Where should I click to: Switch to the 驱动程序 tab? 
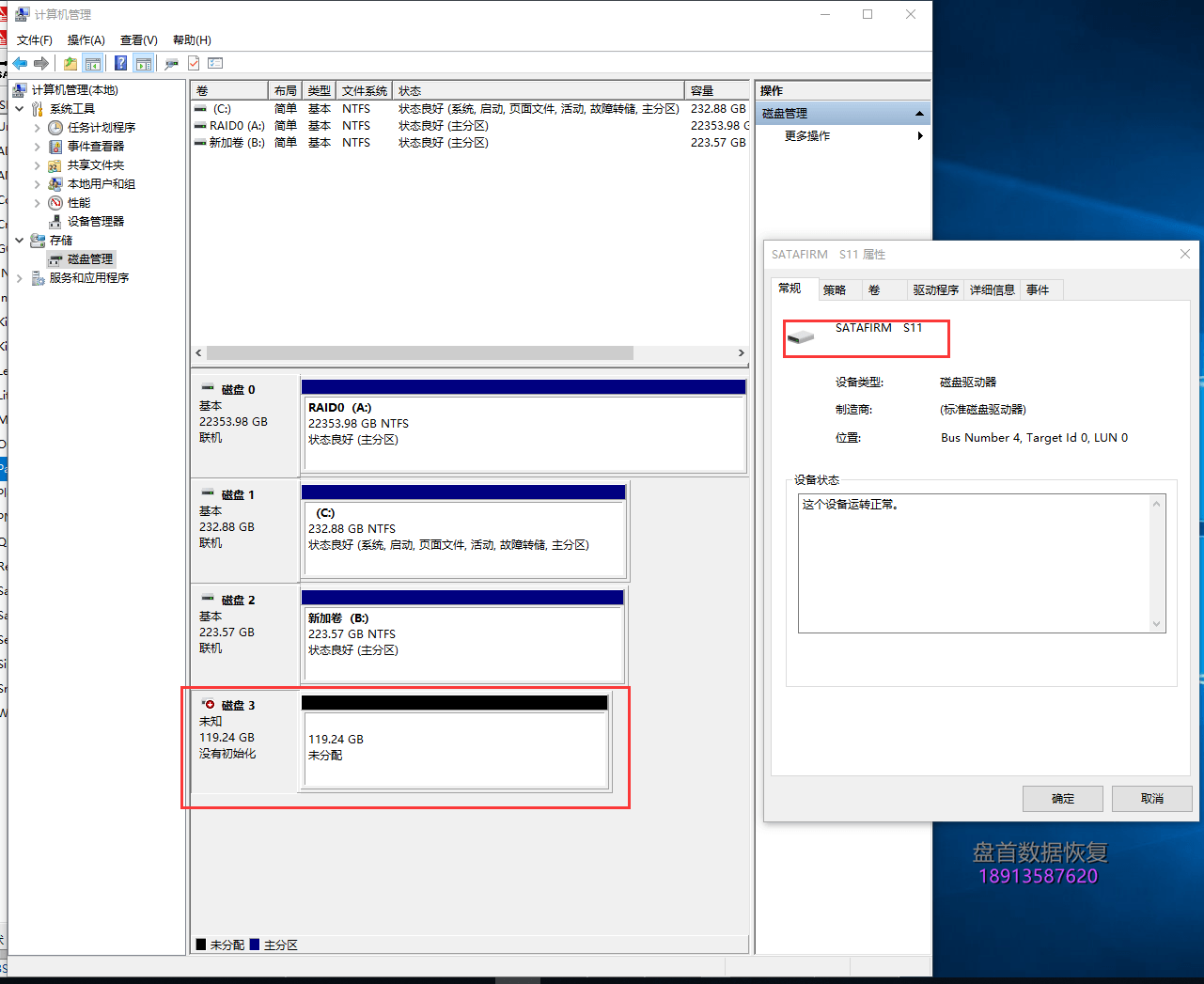click(x=936, y=289)
